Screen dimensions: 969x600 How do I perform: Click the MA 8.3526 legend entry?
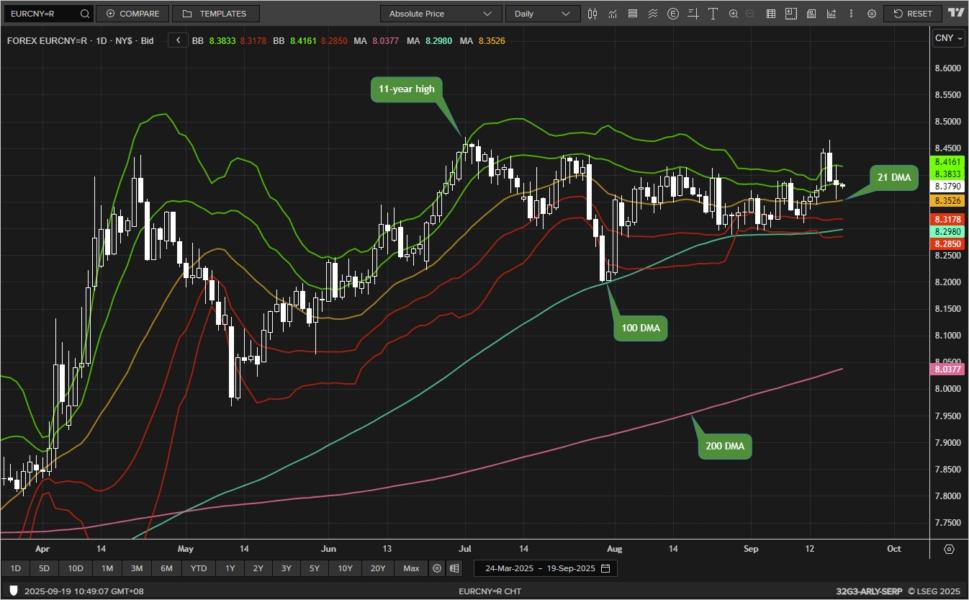point(483,41)
